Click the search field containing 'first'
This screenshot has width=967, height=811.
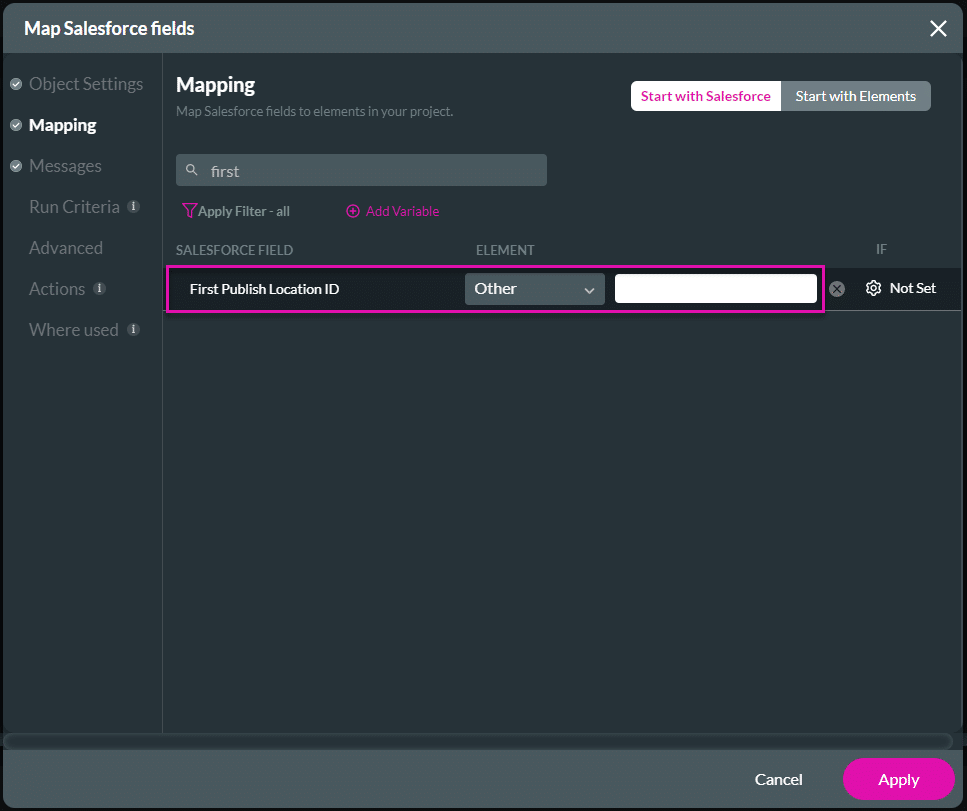(360, 170)
